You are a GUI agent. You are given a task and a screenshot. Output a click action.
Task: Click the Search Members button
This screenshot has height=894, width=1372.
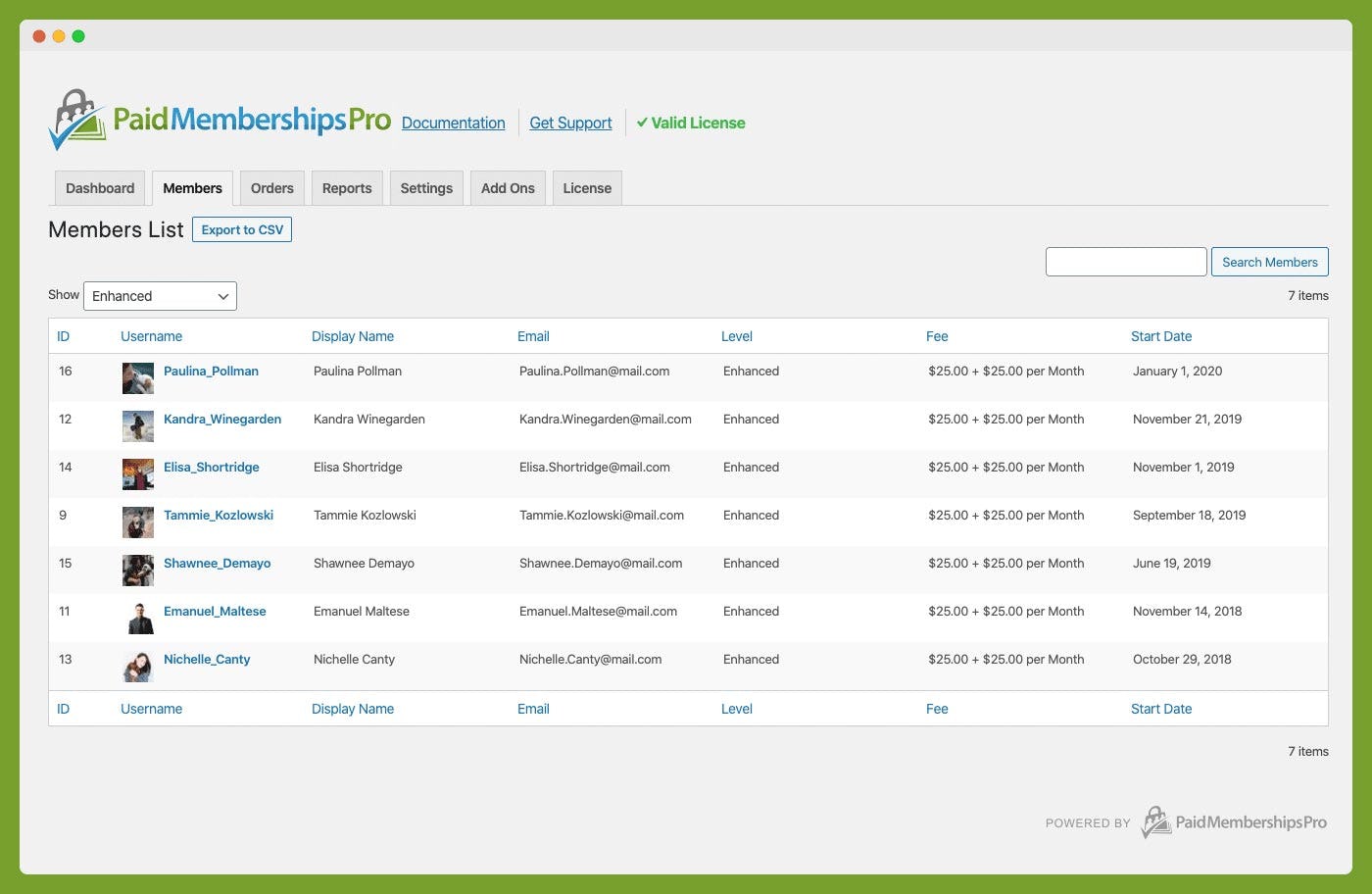(1269, 262)
